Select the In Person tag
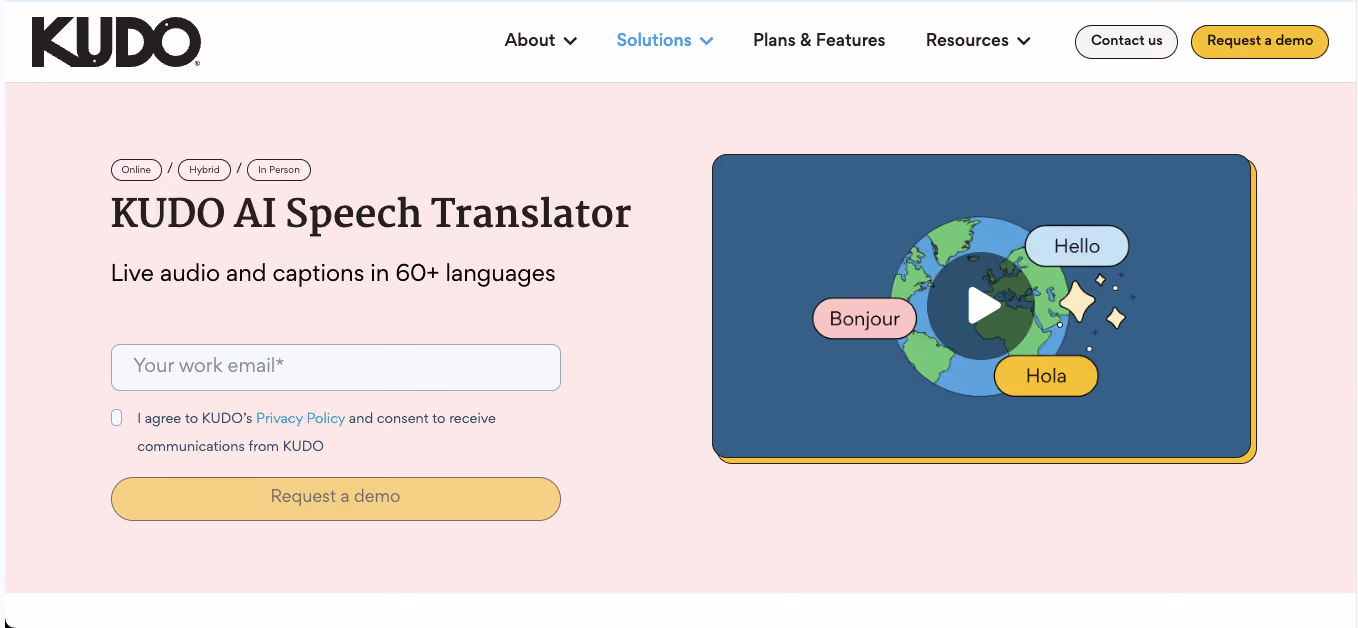Viewport: 1358px width, 628px height. coord(279,170)
